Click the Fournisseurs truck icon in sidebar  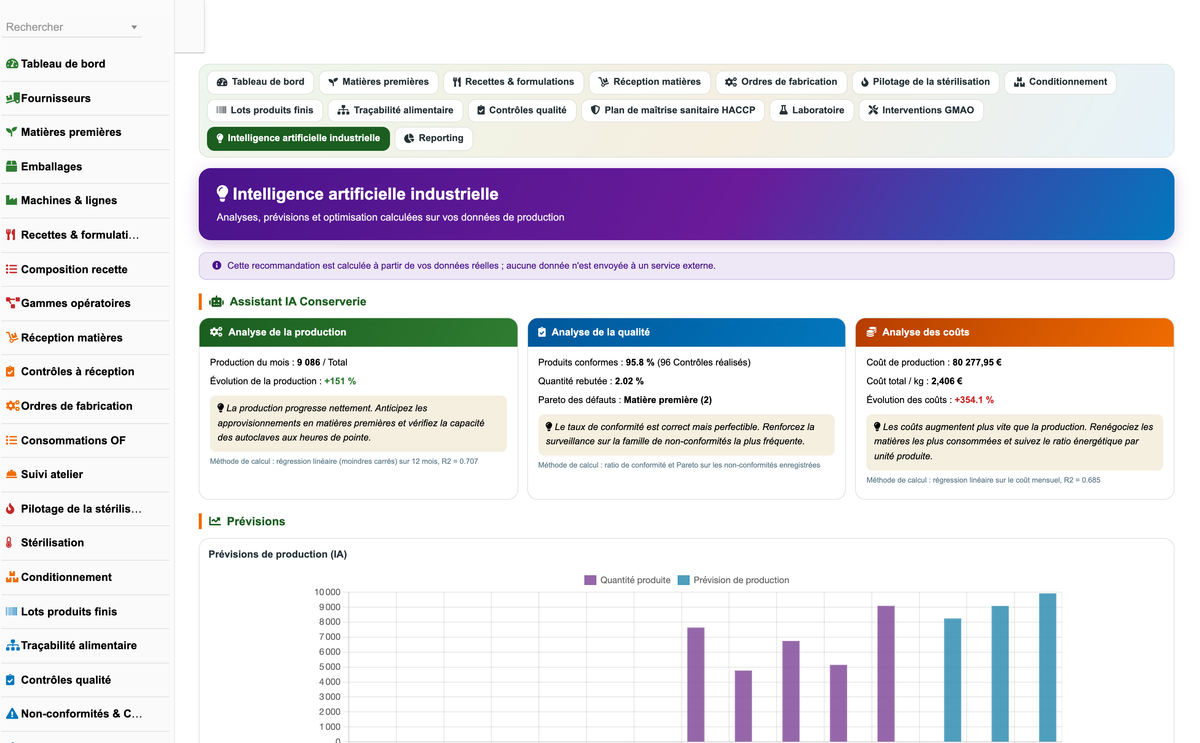[12, 98]
